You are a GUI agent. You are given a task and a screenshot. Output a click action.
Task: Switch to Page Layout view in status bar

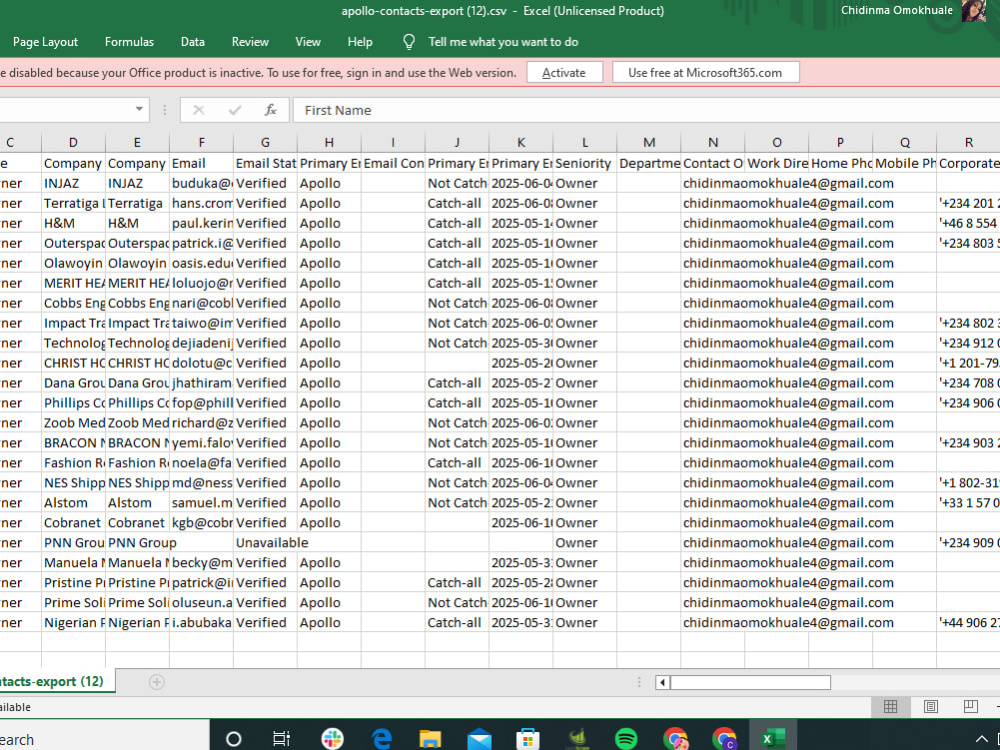(930, 707)
